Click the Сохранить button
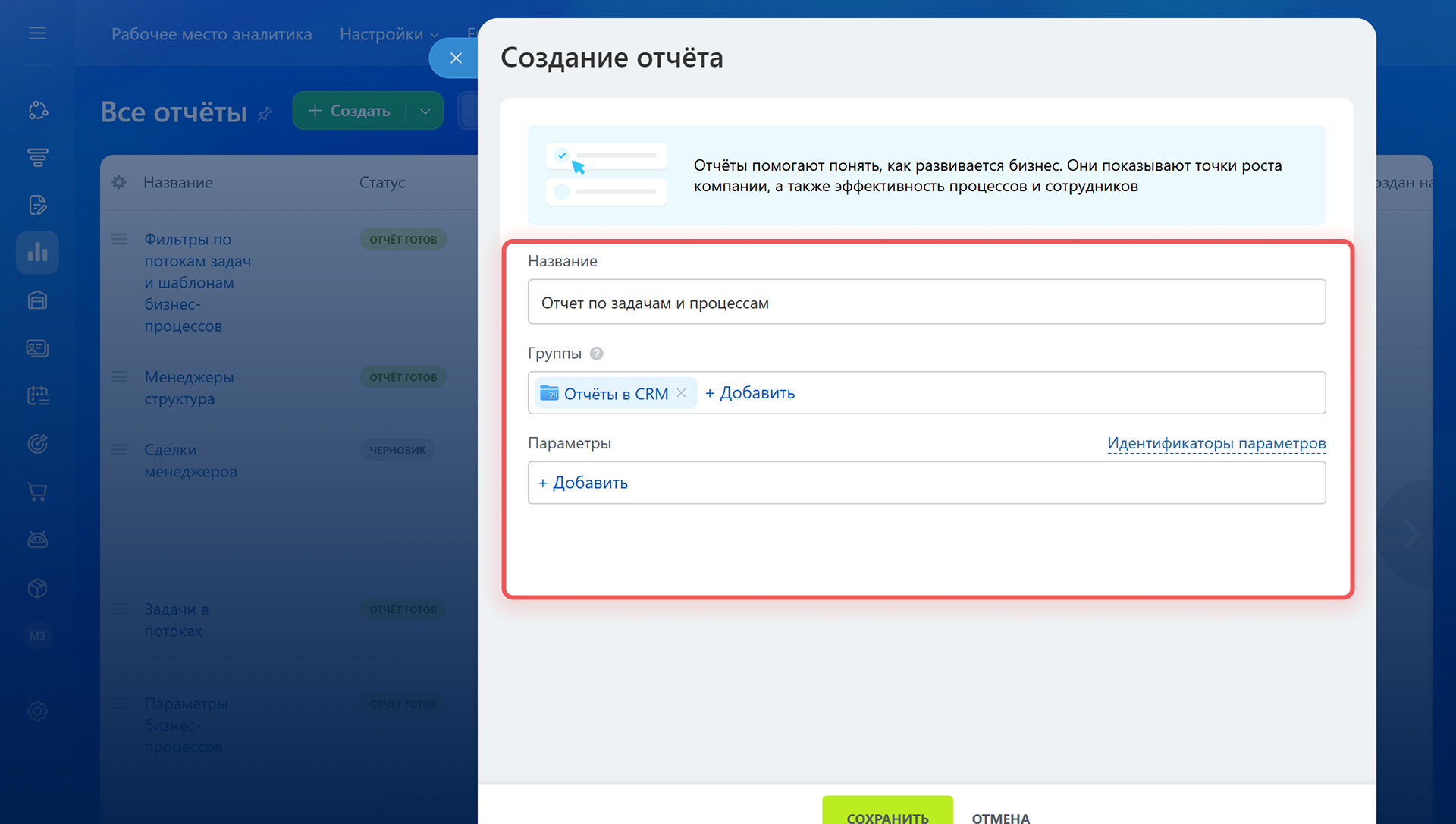 (886, 813)
